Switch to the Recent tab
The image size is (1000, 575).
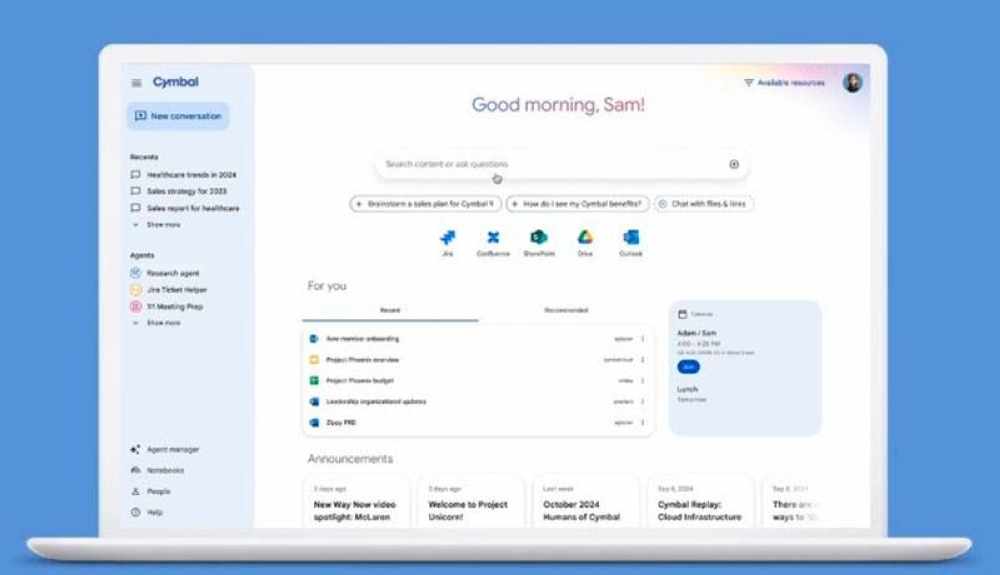(390, 310)
